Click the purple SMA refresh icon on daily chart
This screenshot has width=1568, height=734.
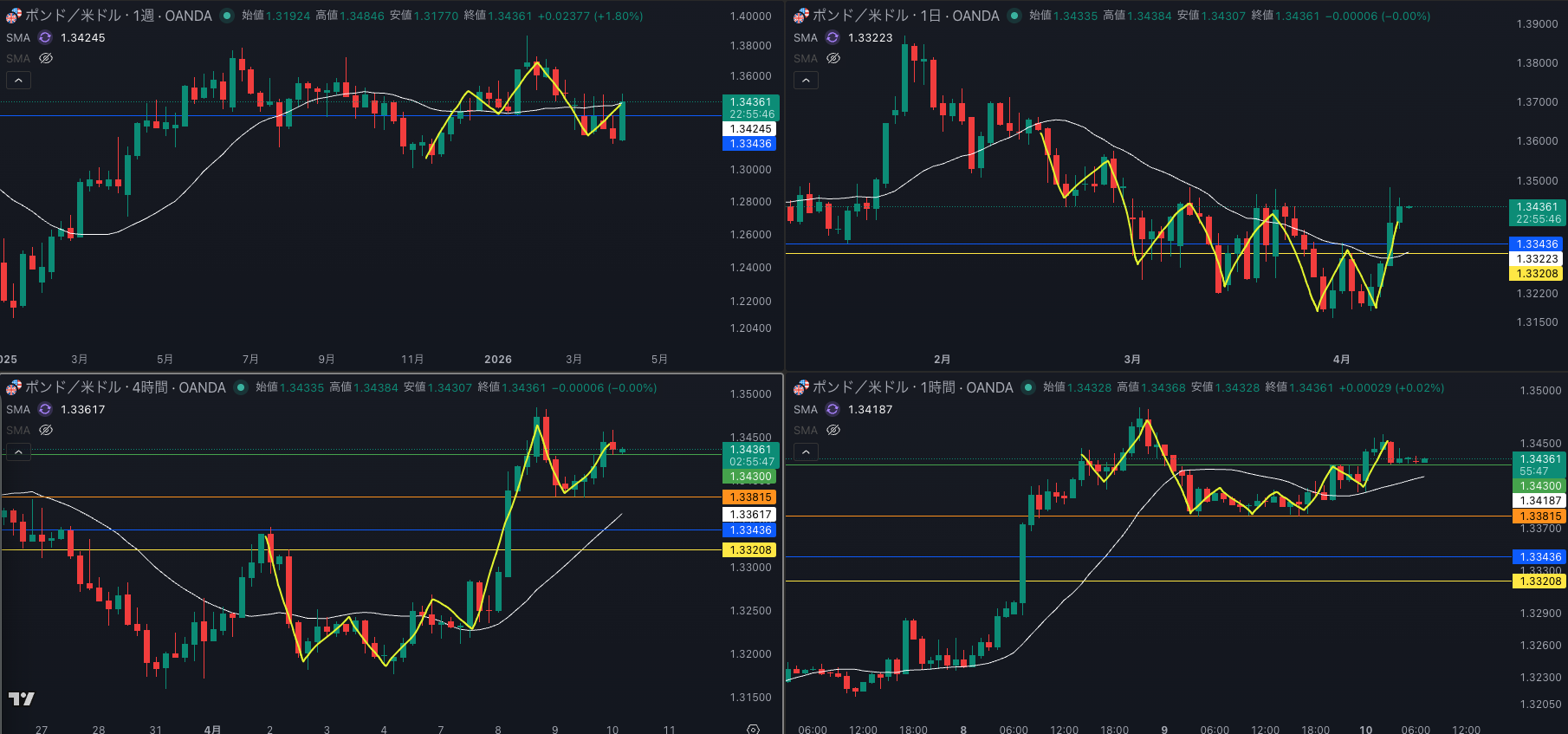click(833, 37)
